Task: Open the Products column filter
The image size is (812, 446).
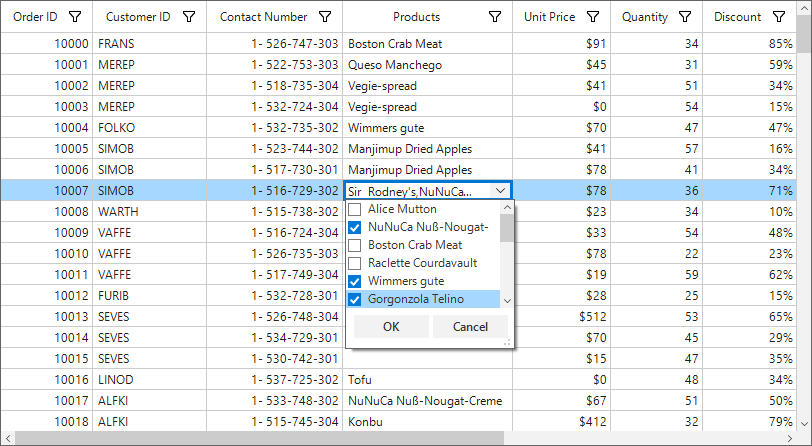Action: tap(495, 17)
